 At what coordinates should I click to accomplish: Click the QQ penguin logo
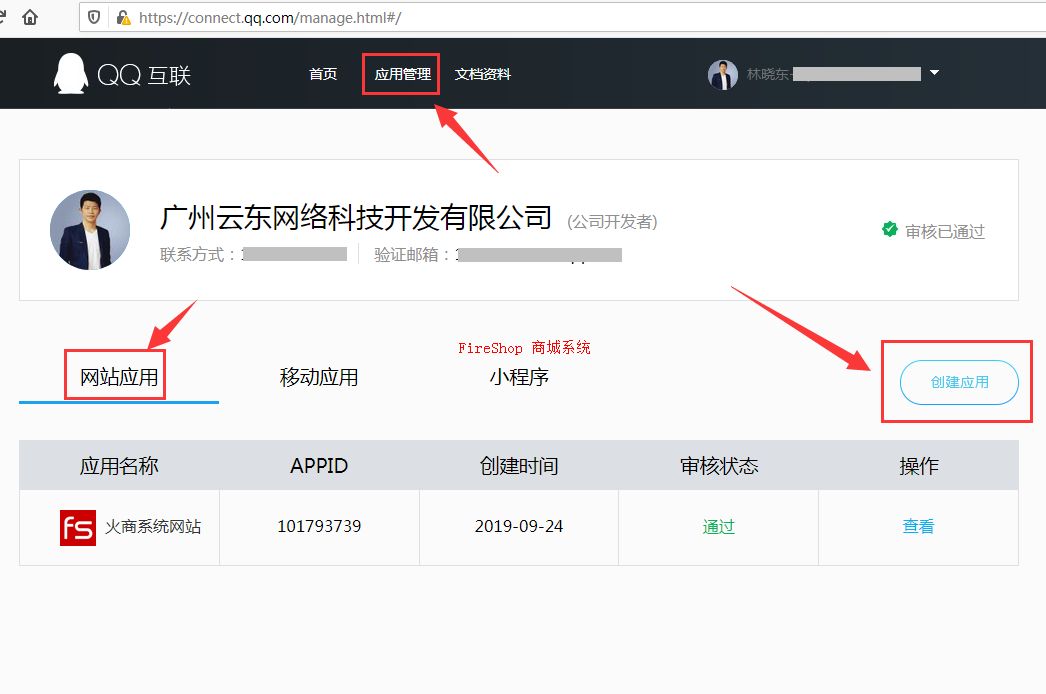pyautogui.click(x=71, y=73)
